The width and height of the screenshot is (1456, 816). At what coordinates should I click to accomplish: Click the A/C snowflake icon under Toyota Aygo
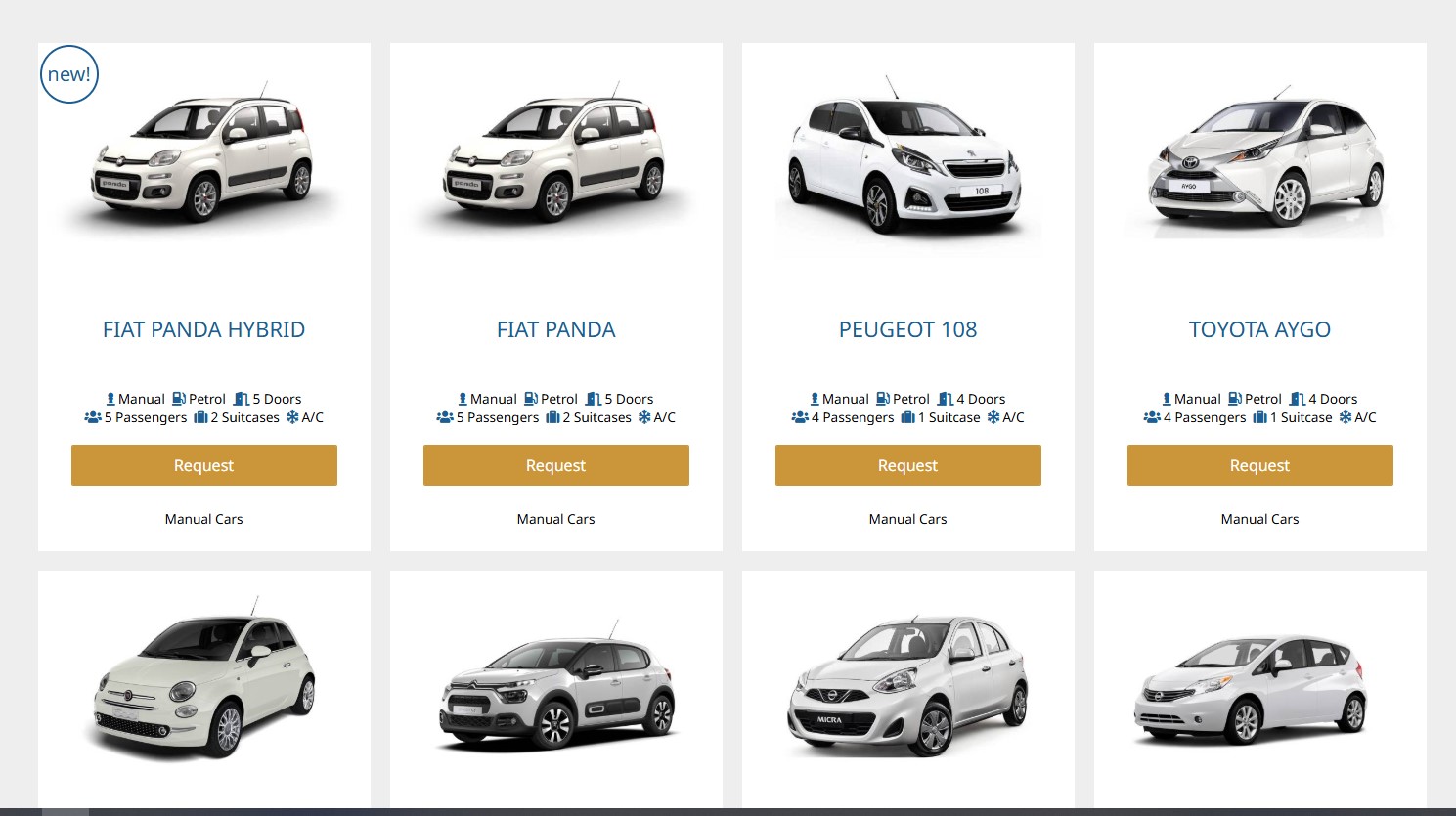click(1346, 417)
